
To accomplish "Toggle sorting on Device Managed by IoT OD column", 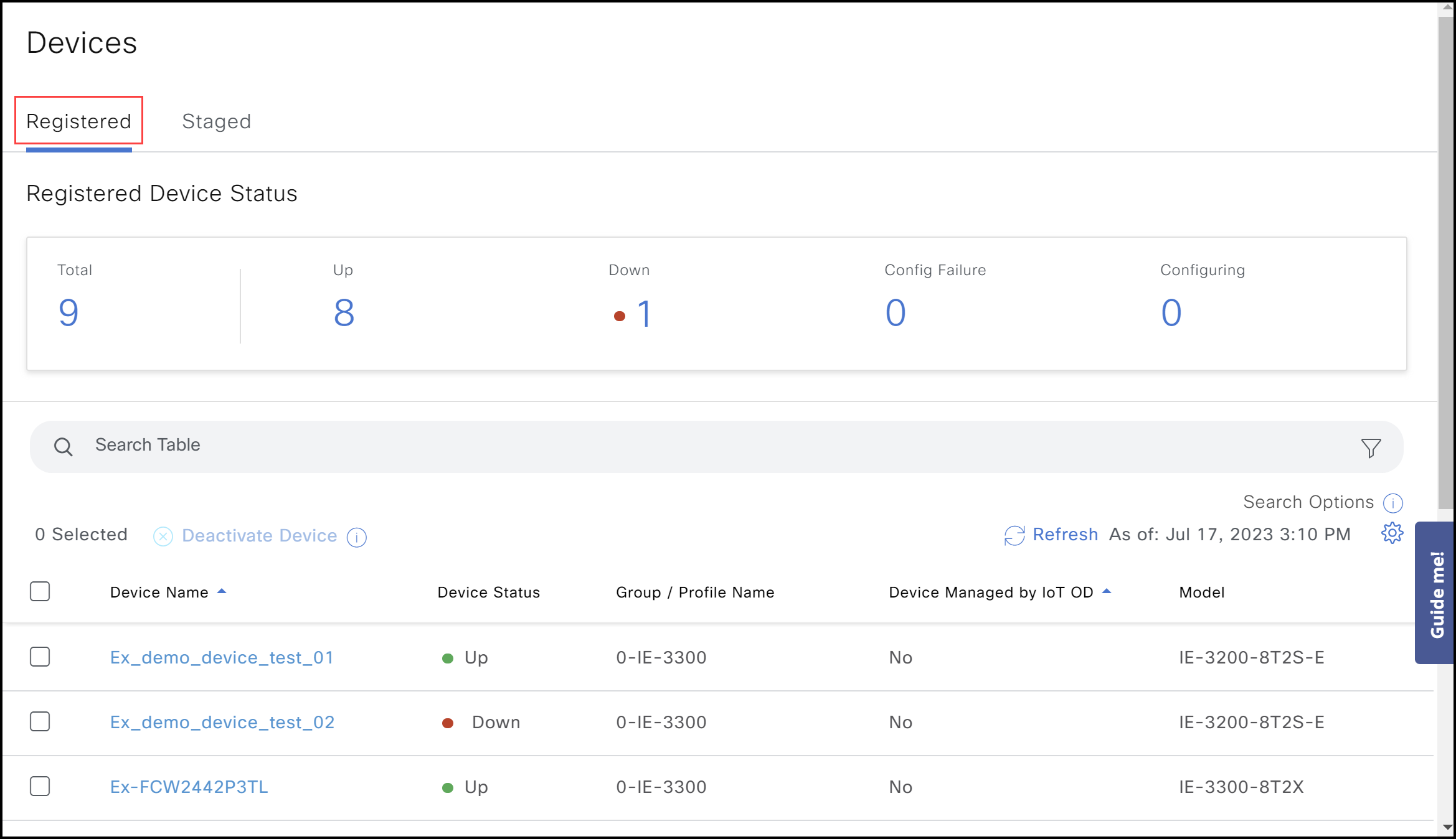I will point(1107,591).
